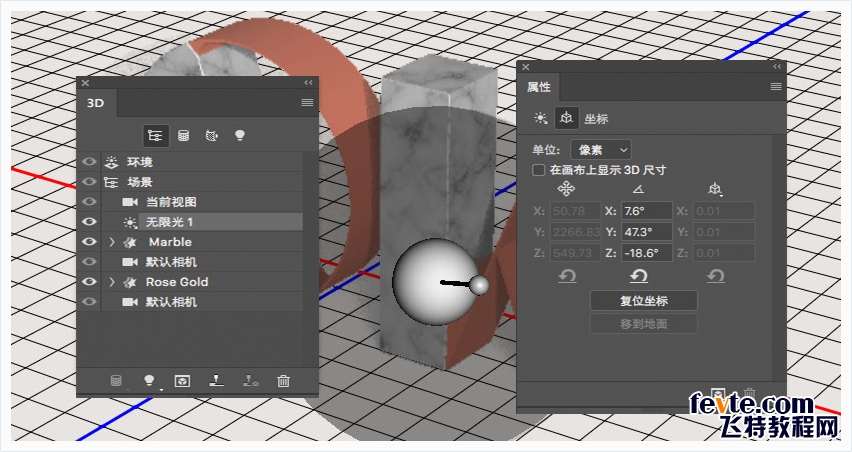Select the 当前视图 camera row
The height and width of the screenshot is (452, 852).
[202, 202]
